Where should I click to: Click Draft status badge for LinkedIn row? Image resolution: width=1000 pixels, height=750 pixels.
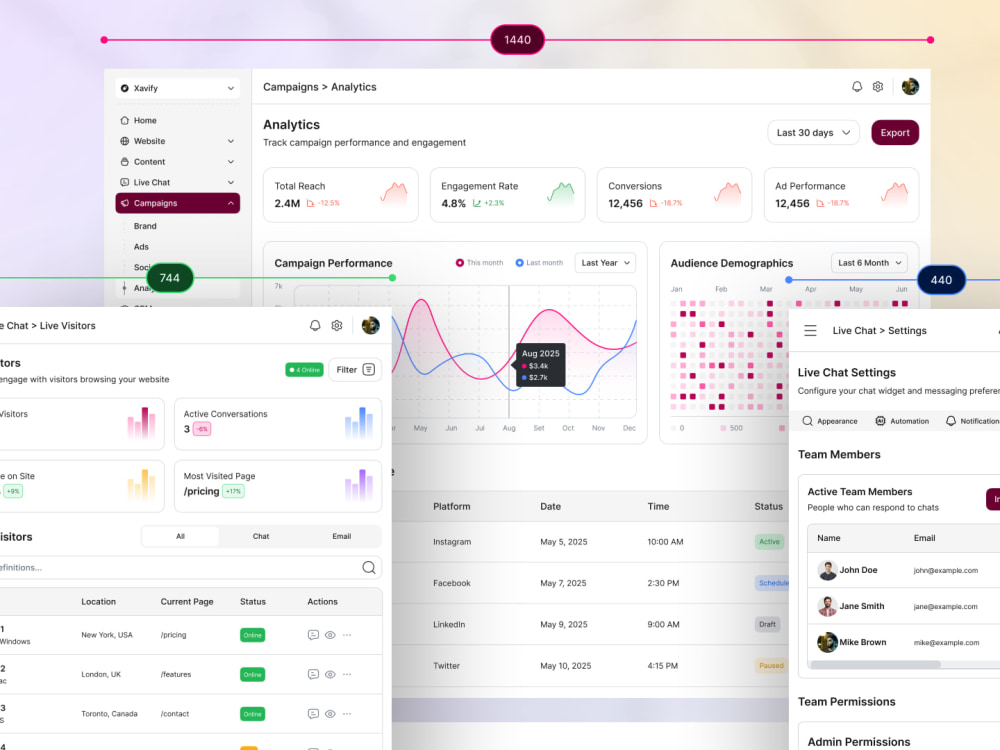[x=767, y=624]
